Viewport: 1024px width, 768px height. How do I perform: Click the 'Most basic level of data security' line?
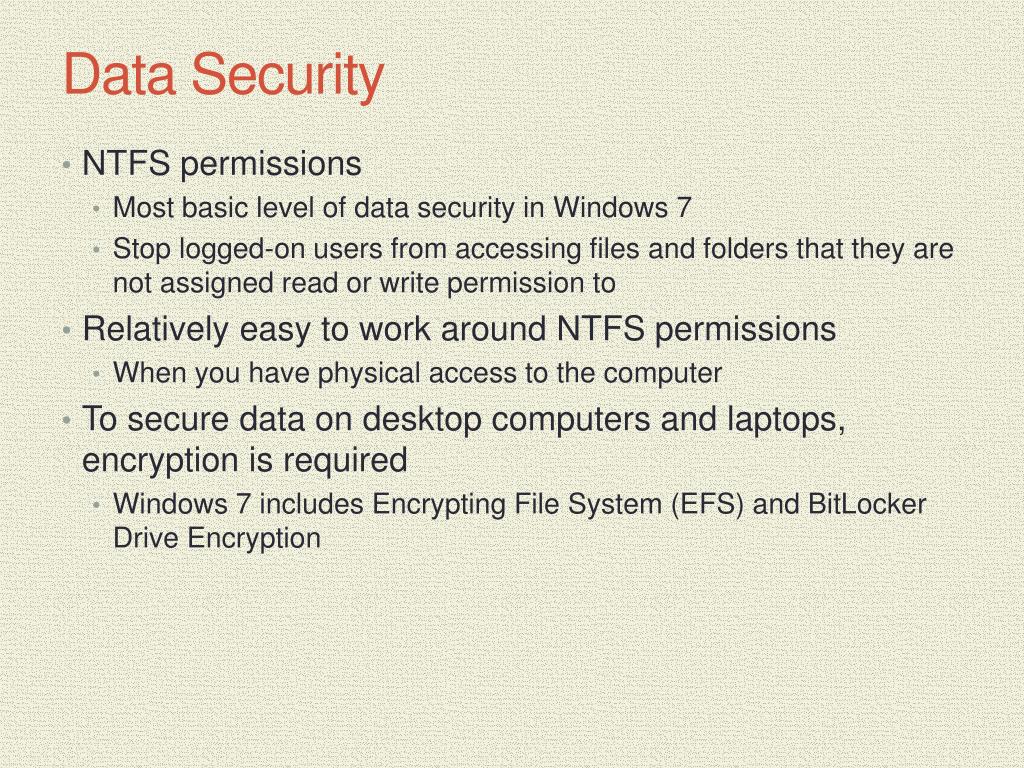(x=402, y=208)
